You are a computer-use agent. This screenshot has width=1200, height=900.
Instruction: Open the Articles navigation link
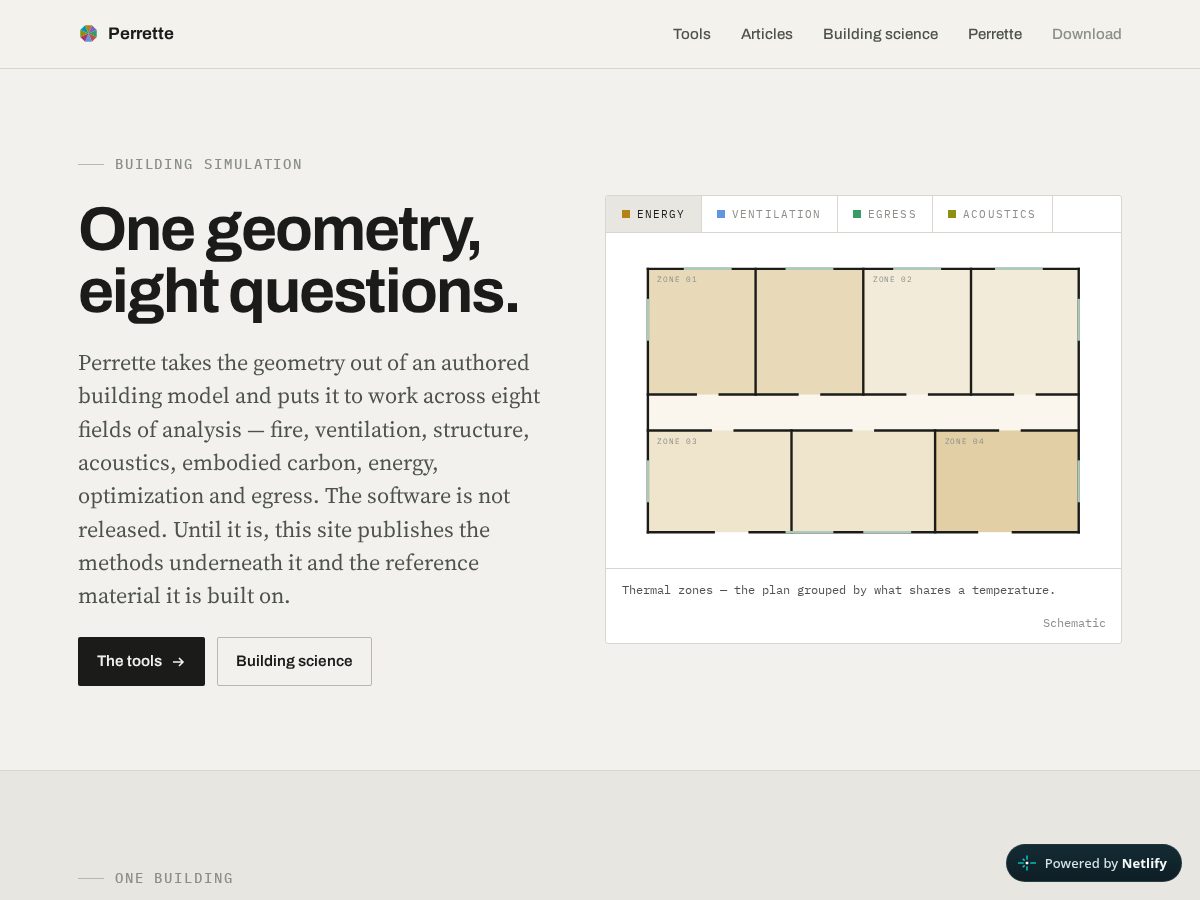point(767,34)
